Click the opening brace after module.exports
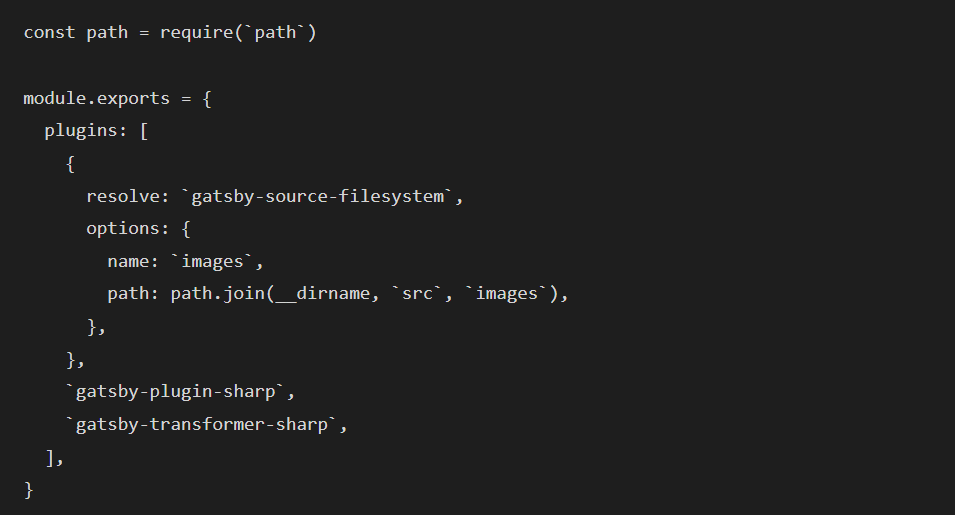 click(x=207, y=98)
